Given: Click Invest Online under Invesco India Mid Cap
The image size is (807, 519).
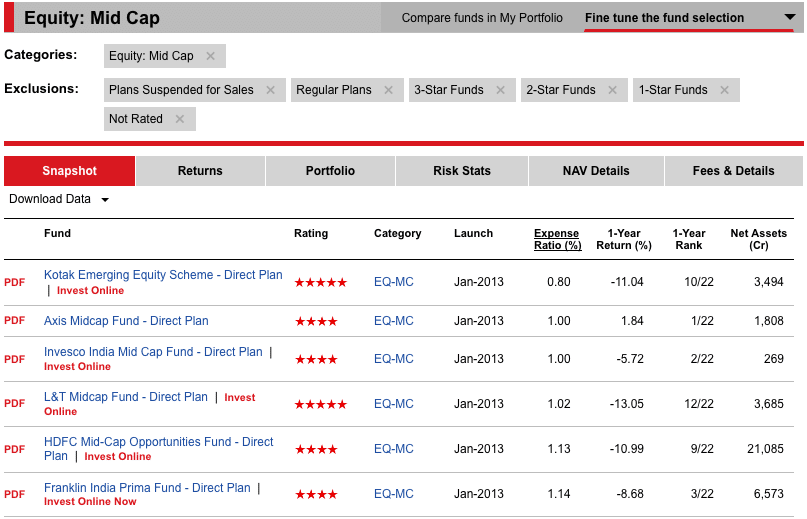Looking at the screenshot, I should point(77,367).
